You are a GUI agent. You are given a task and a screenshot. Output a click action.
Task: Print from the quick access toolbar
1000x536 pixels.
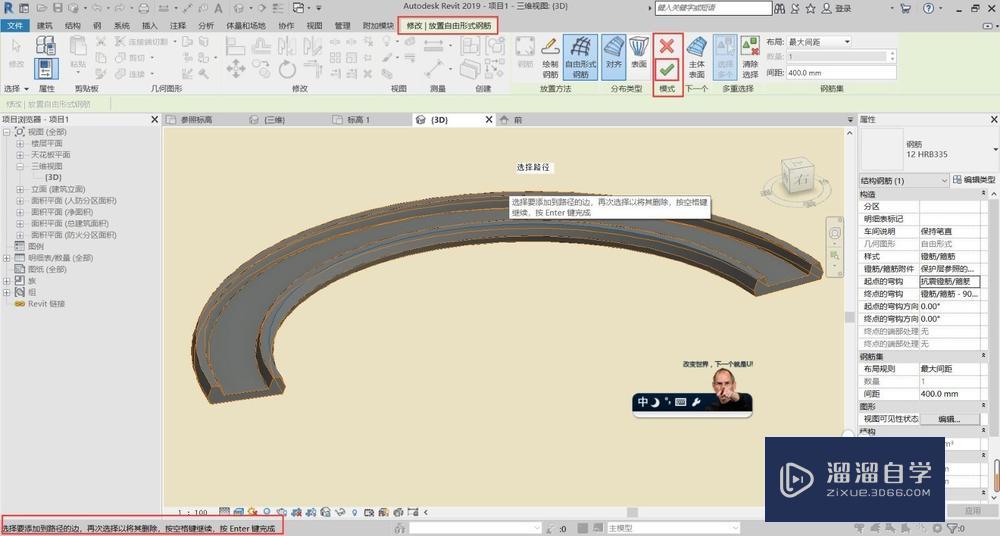click(x=144, y=8)
